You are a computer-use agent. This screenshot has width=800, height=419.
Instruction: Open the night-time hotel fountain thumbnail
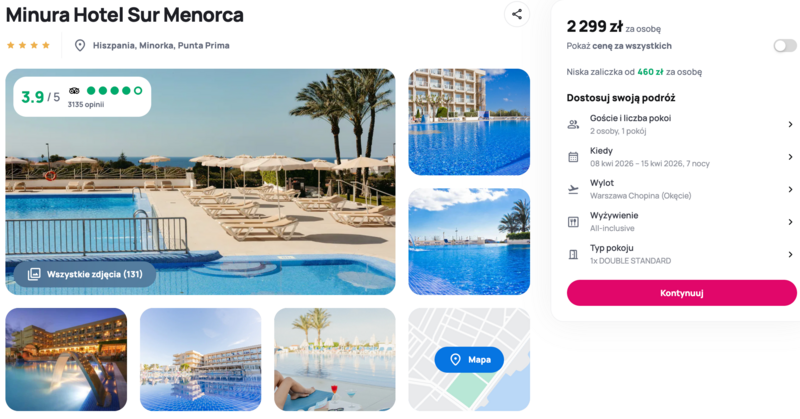(66, 359)
